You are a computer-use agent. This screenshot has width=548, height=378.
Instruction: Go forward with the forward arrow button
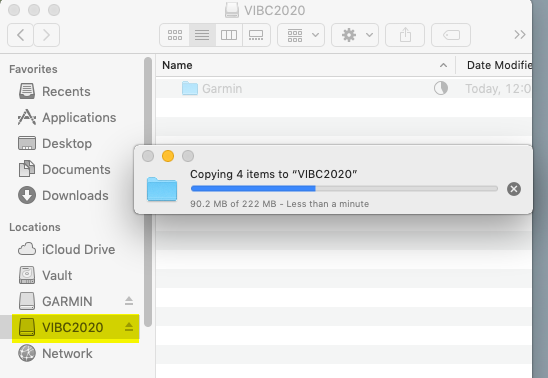pyautogui.click(x=46, y=35)
